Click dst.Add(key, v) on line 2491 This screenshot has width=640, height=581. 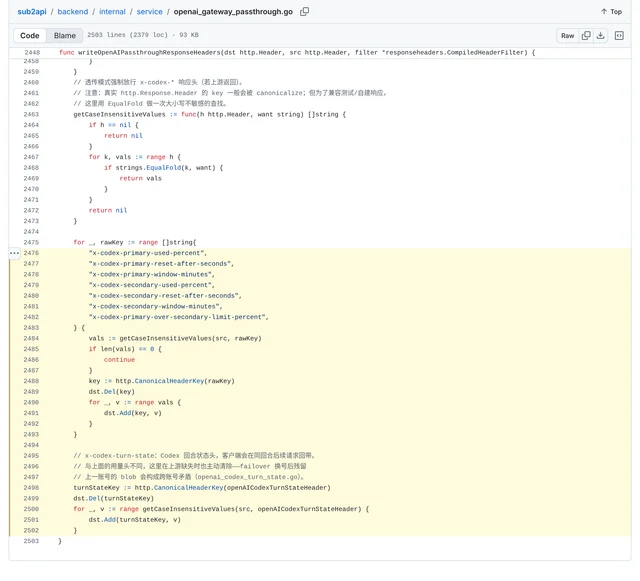[x=133, y=413]
